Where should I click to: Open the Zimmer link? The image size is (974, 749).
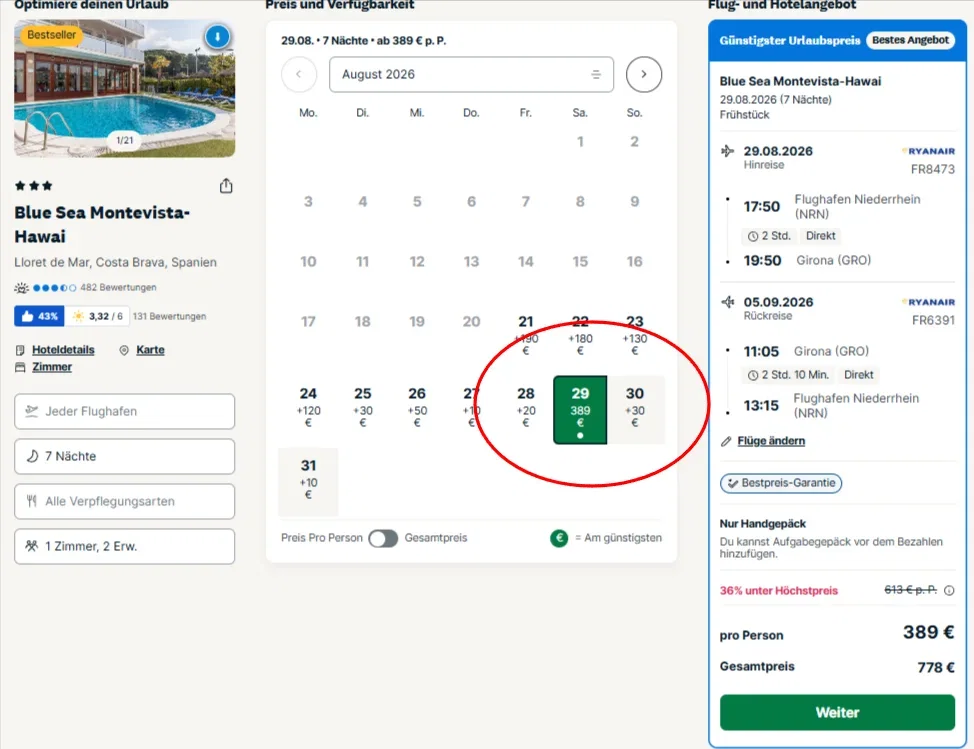[x=52, y=367]
